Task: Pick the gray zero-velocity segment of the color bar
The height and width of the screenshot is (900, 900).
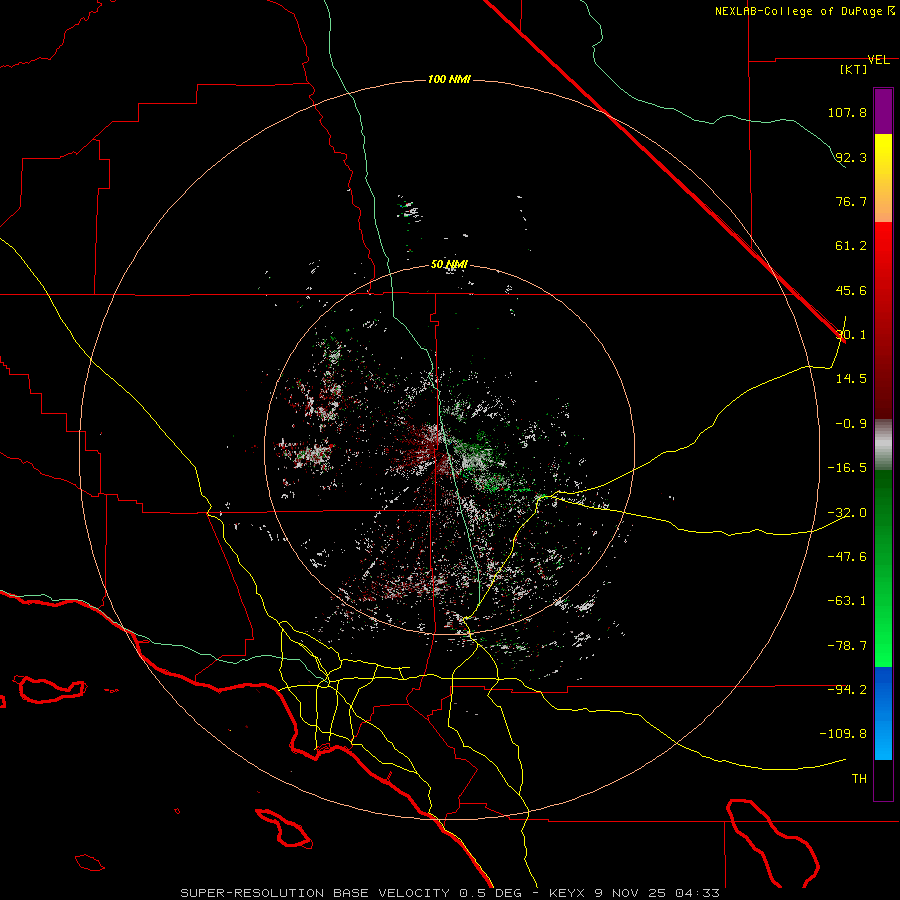Action: [883, 445]
